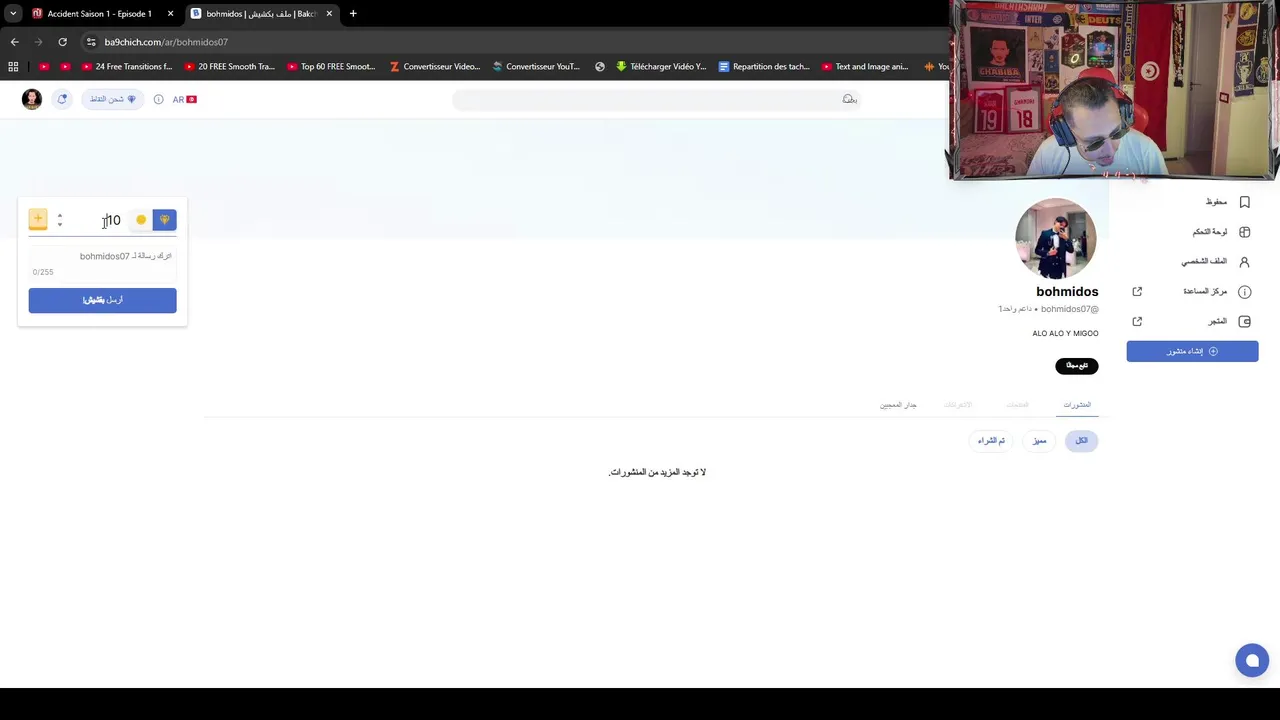Click the search bar at top
This screenshot has height=720, width=1280.
point(656,99)
